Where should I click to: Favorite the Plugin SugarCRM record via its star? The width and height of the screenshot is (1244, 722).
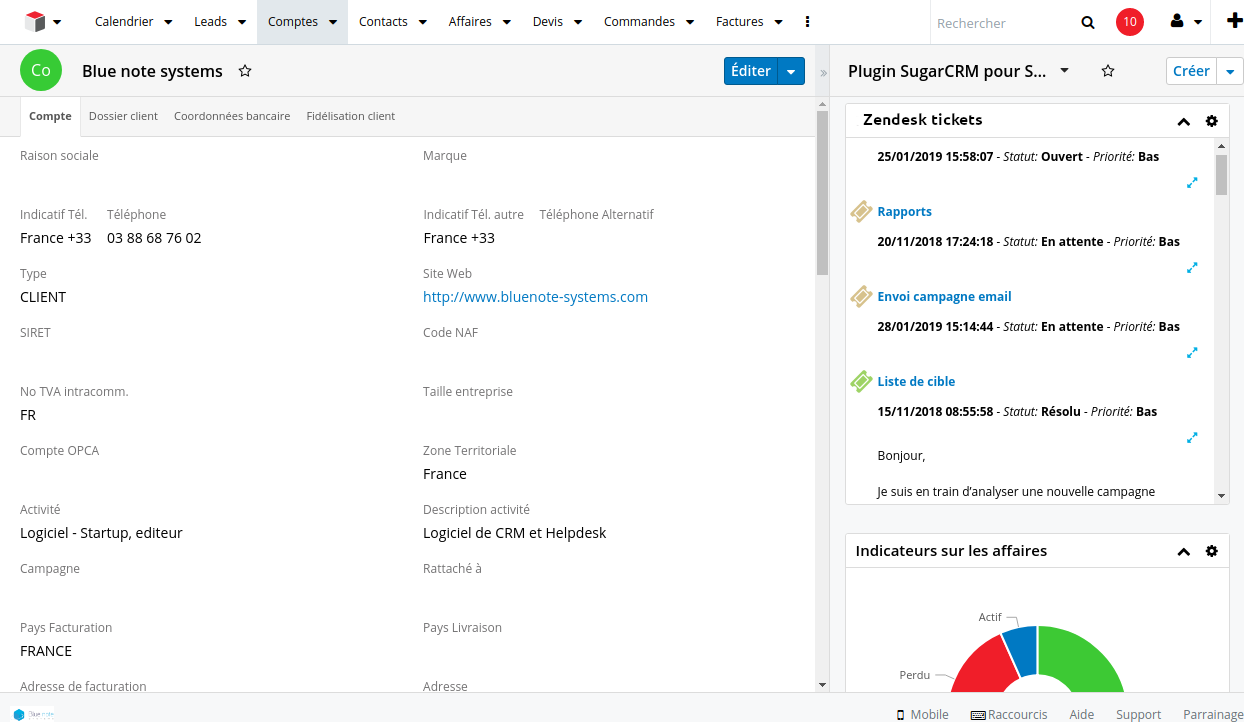[x=1107, y=71]
